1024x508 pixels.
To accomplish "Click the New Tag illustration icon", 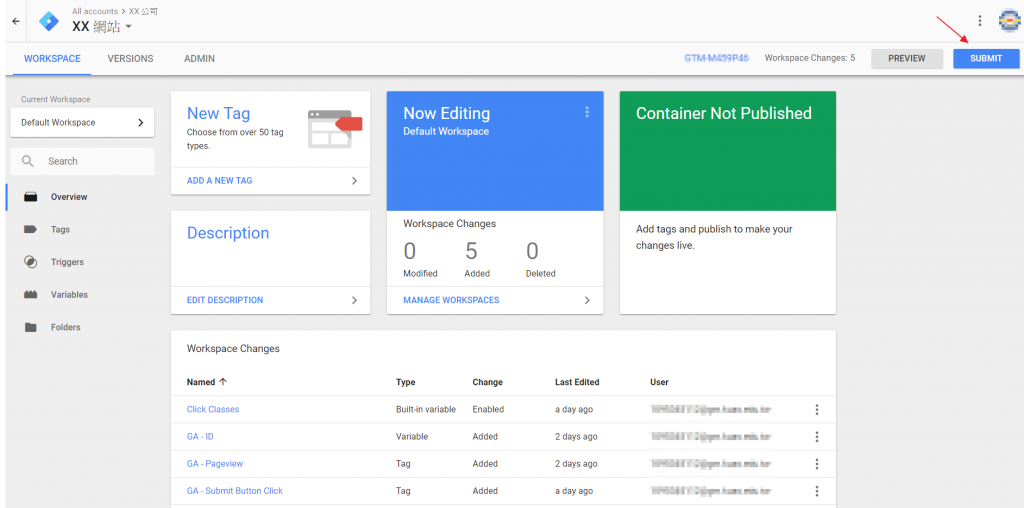I will pos(334,129).
